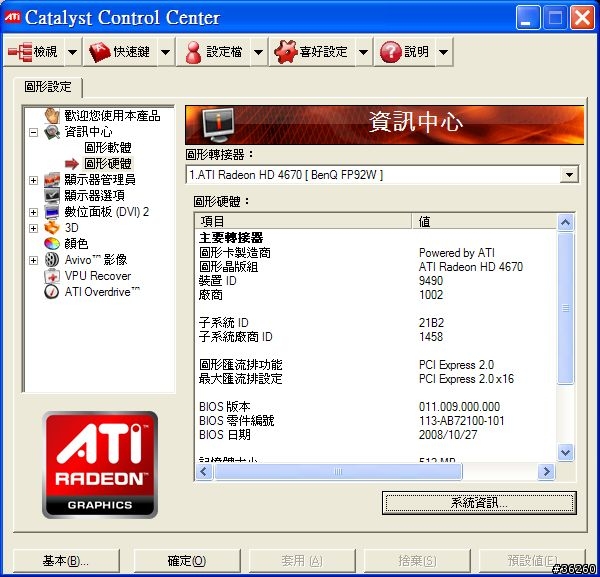Click the horizontal scrollbar thumb

(339, 471)
